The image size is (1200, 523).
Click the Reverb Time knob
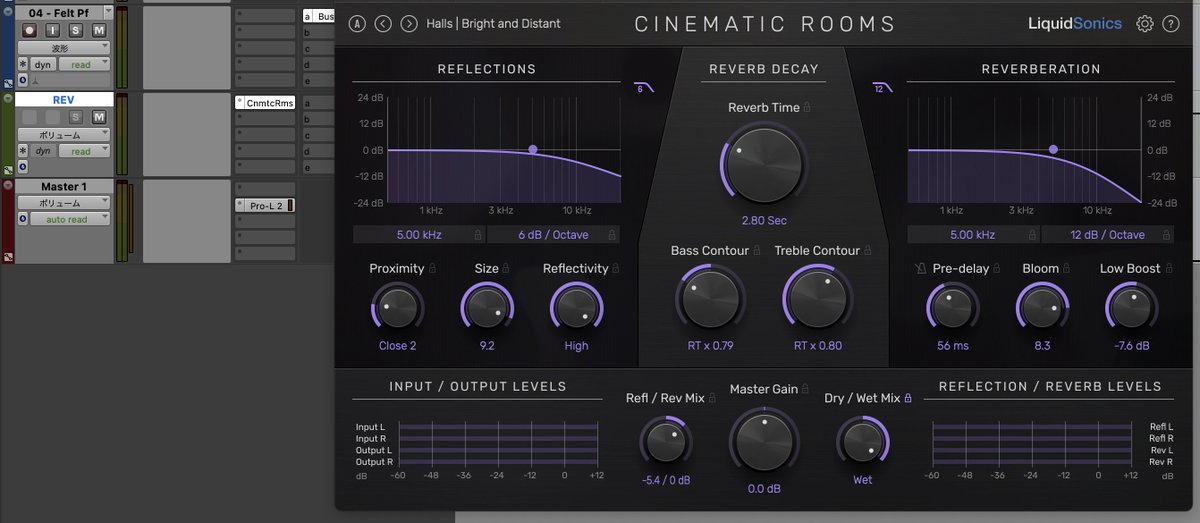point(763,165)
